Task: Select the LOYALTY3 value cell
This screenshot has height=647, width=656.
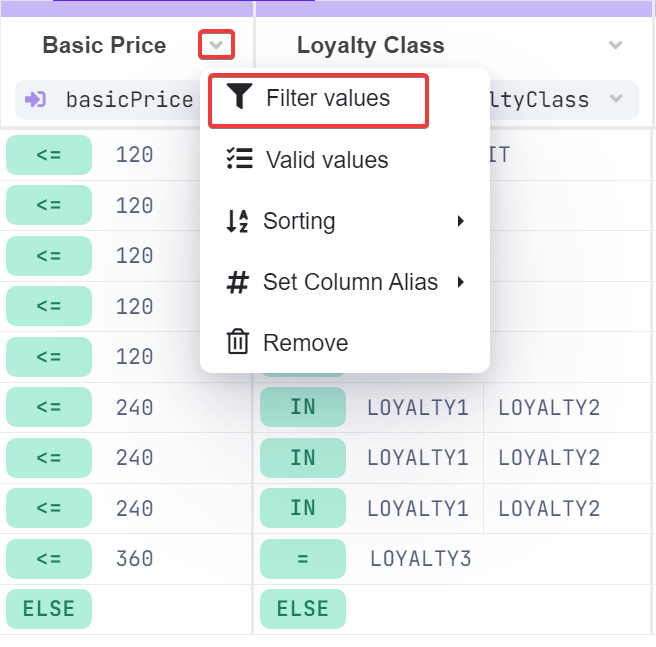Action: tap(420, 558)
